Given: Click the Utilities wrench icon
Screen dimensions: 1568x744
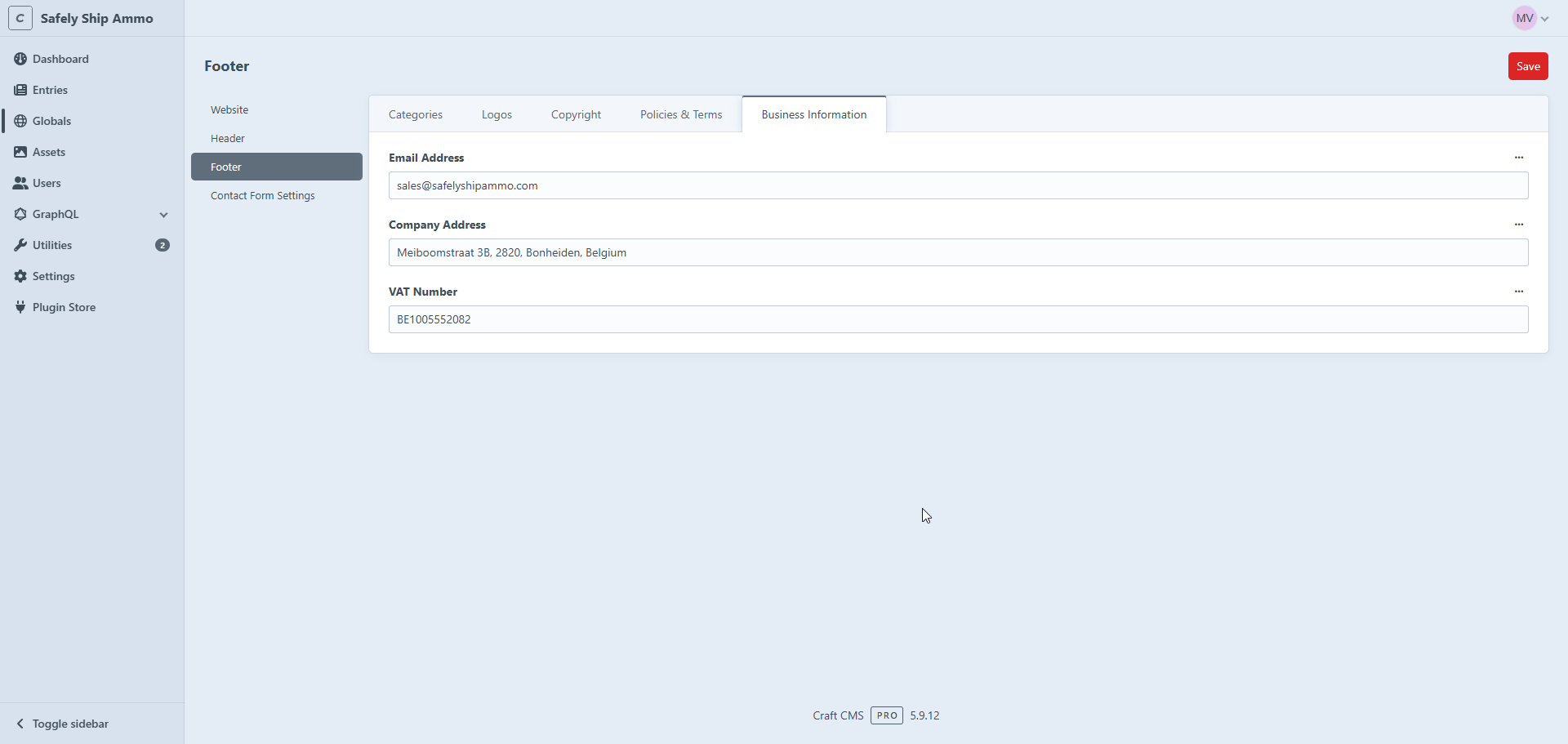Looking at the screenshot, I should coord(20,245).
